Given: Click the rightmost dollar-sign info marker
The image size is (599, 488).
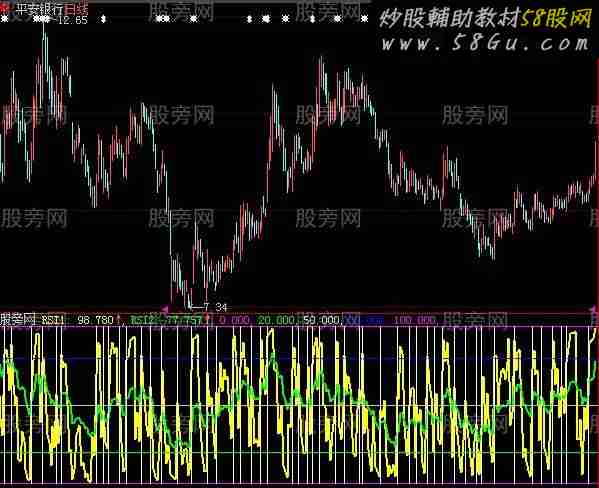Looking at the screenshot, I should [312, 19].
